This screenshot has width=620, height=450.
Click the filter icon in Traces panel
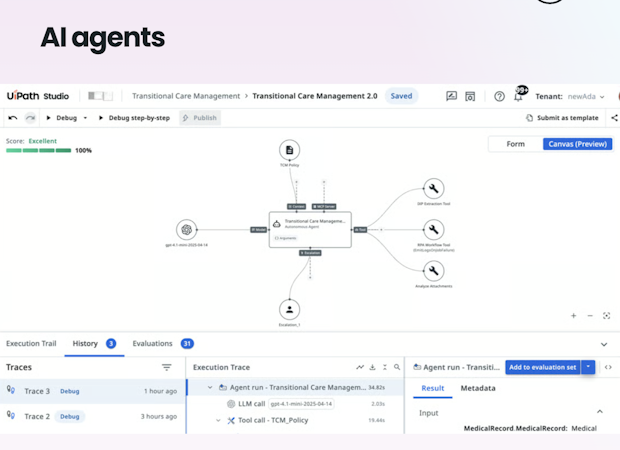tap(166, 367)
